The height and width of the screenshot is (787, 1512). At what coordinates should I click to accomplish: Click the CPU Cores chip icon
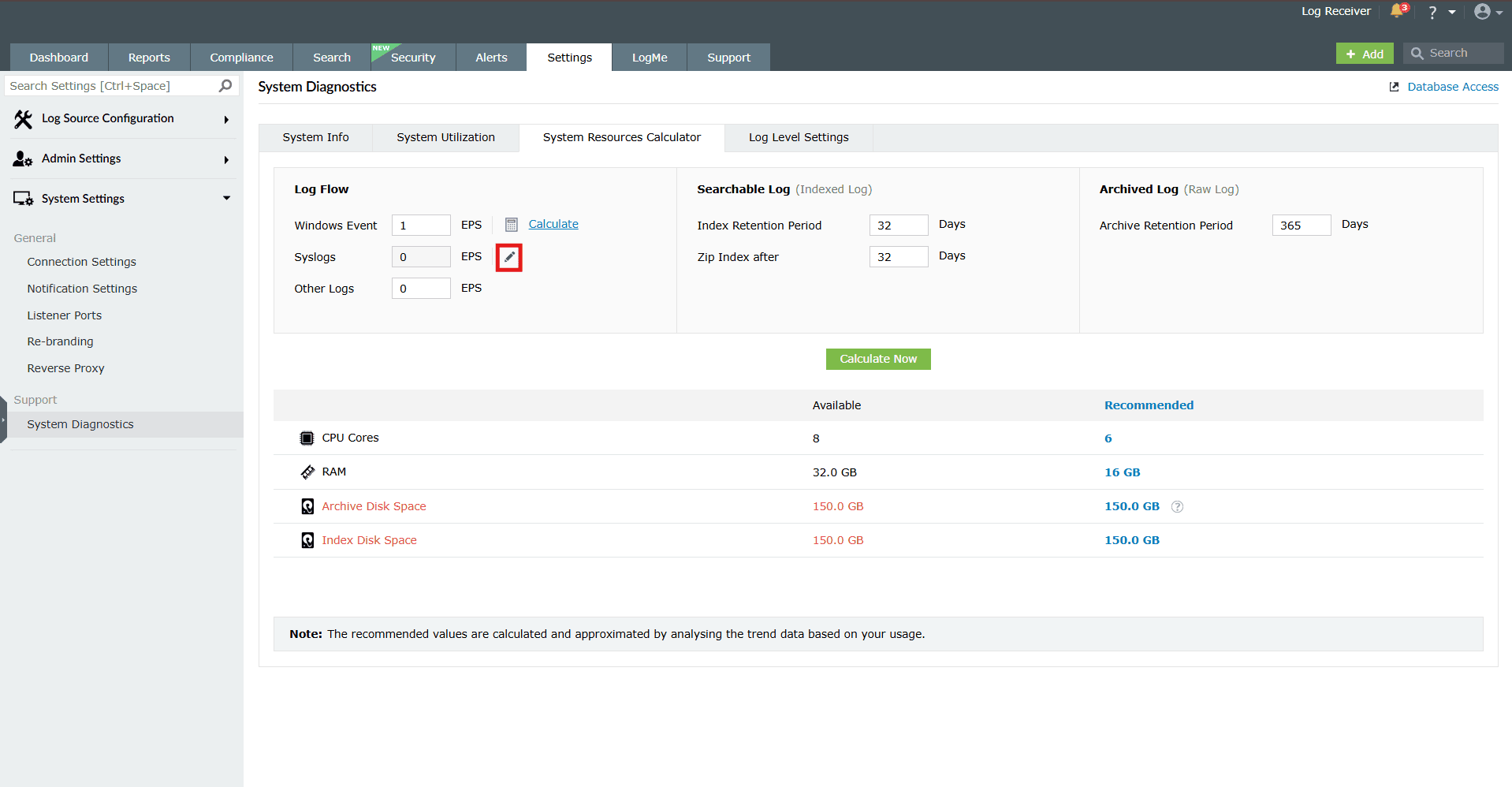point(307,438)
